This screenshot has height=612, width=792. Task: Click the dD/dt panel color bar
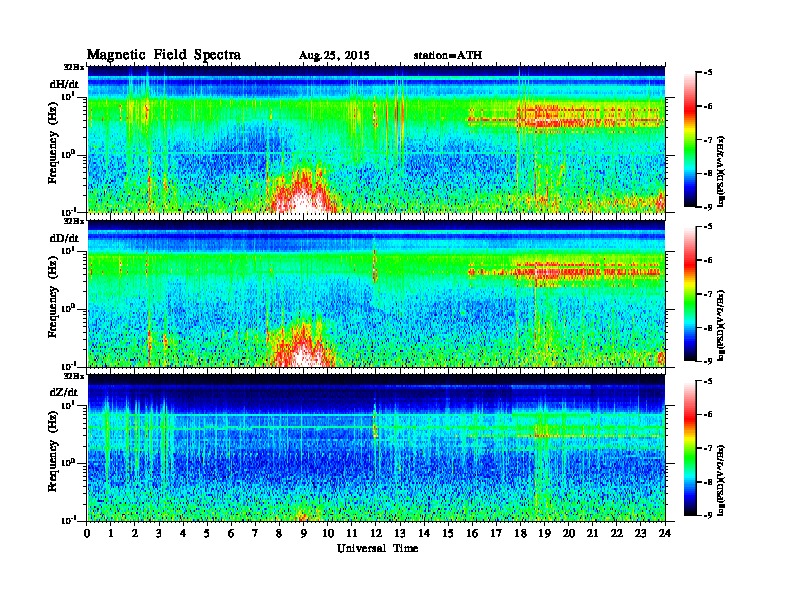pos(690,294)
